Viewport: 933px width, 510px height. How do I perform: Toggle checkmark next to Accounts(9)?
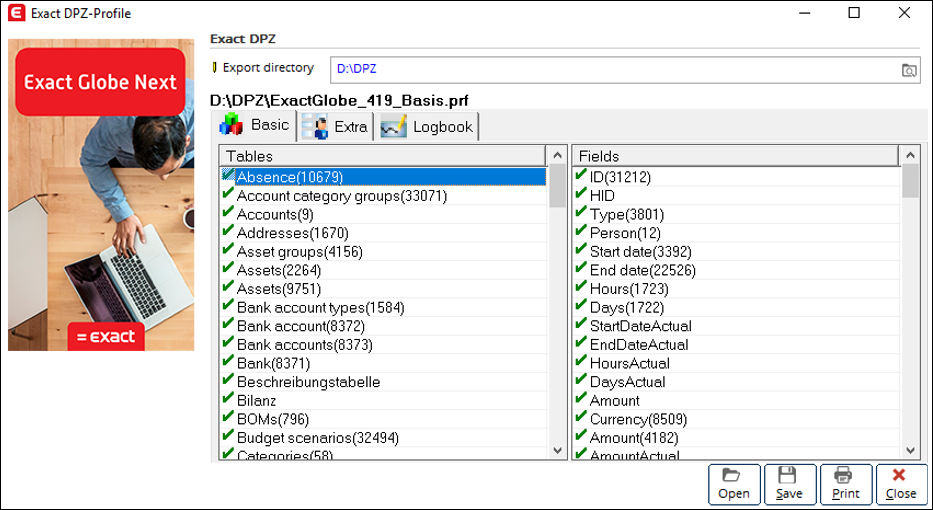coord(228,212)
